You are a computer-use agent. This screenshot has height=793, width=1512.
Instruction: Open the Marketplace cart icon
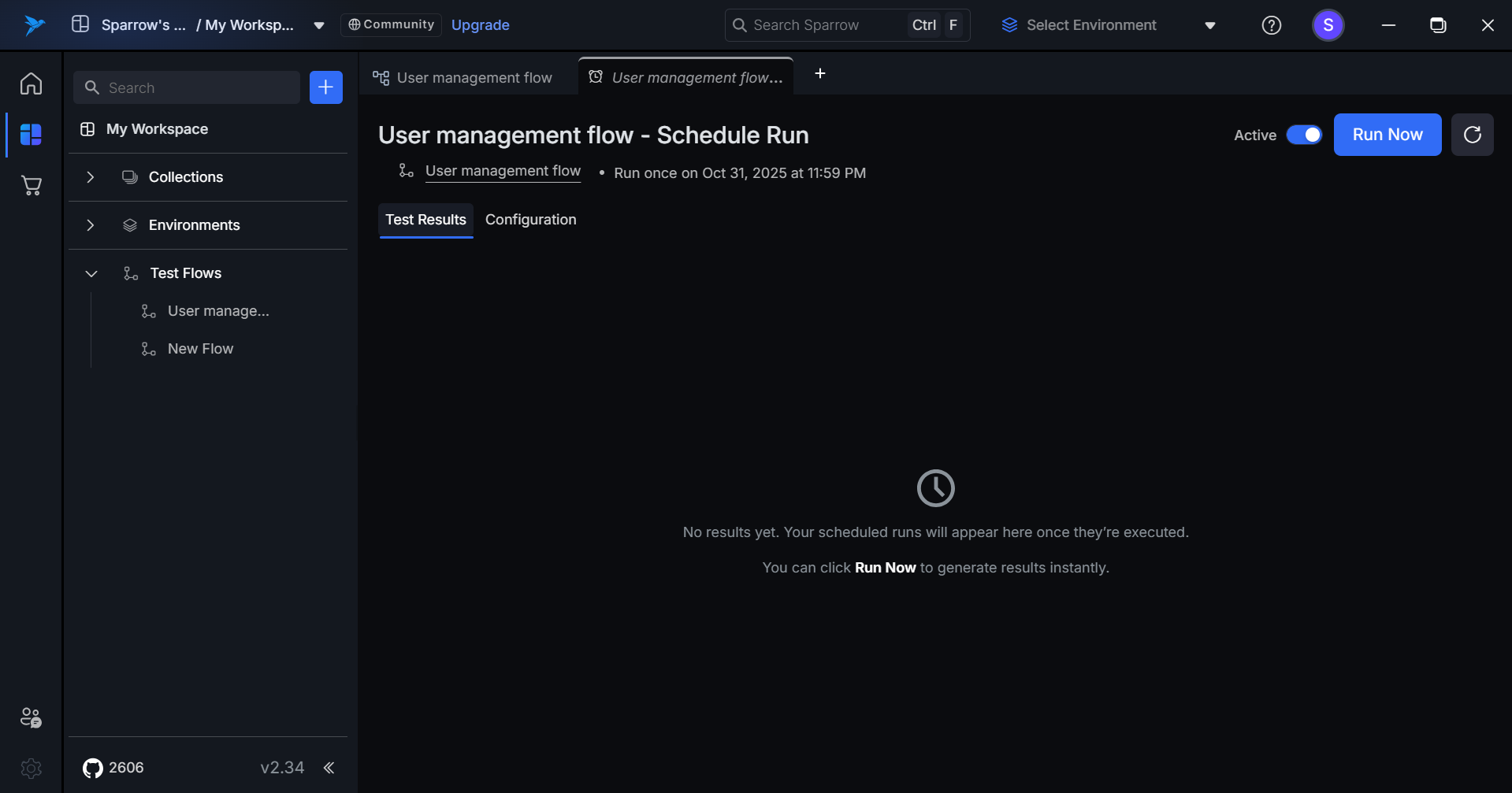[x=31, y=186]
